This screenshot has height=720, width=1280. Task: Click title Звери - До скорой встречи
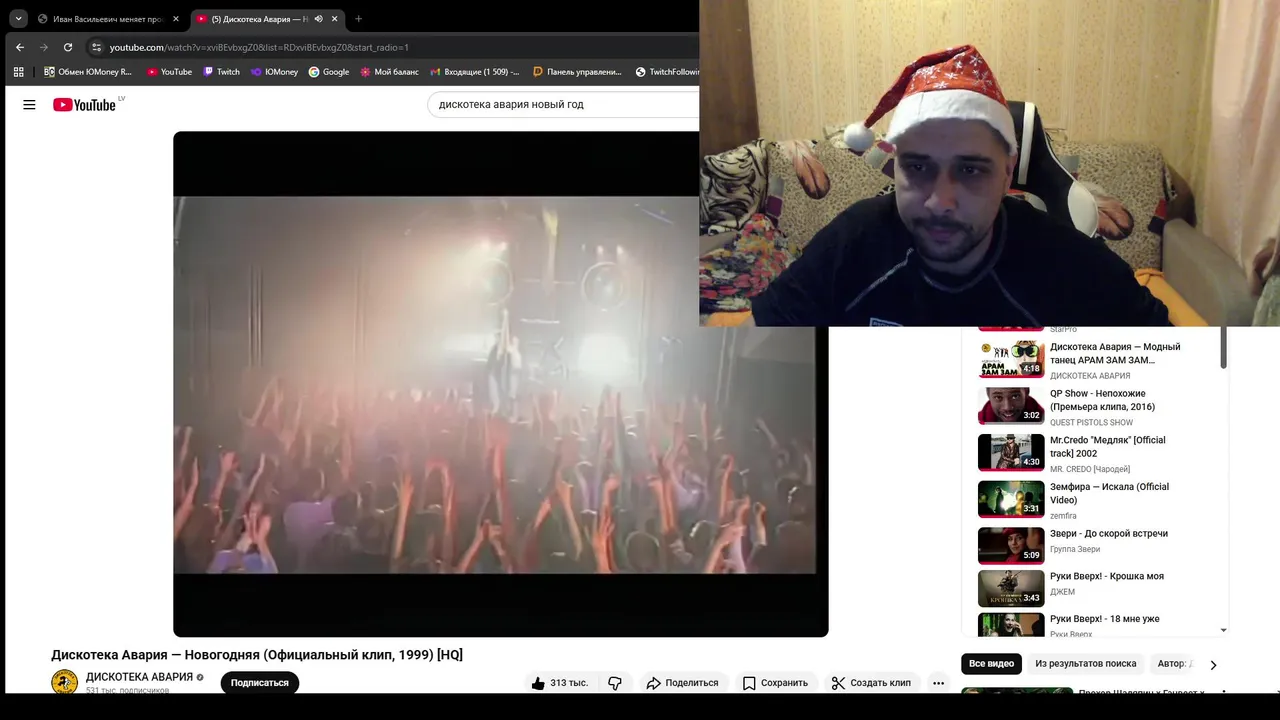click(1109, 533)
